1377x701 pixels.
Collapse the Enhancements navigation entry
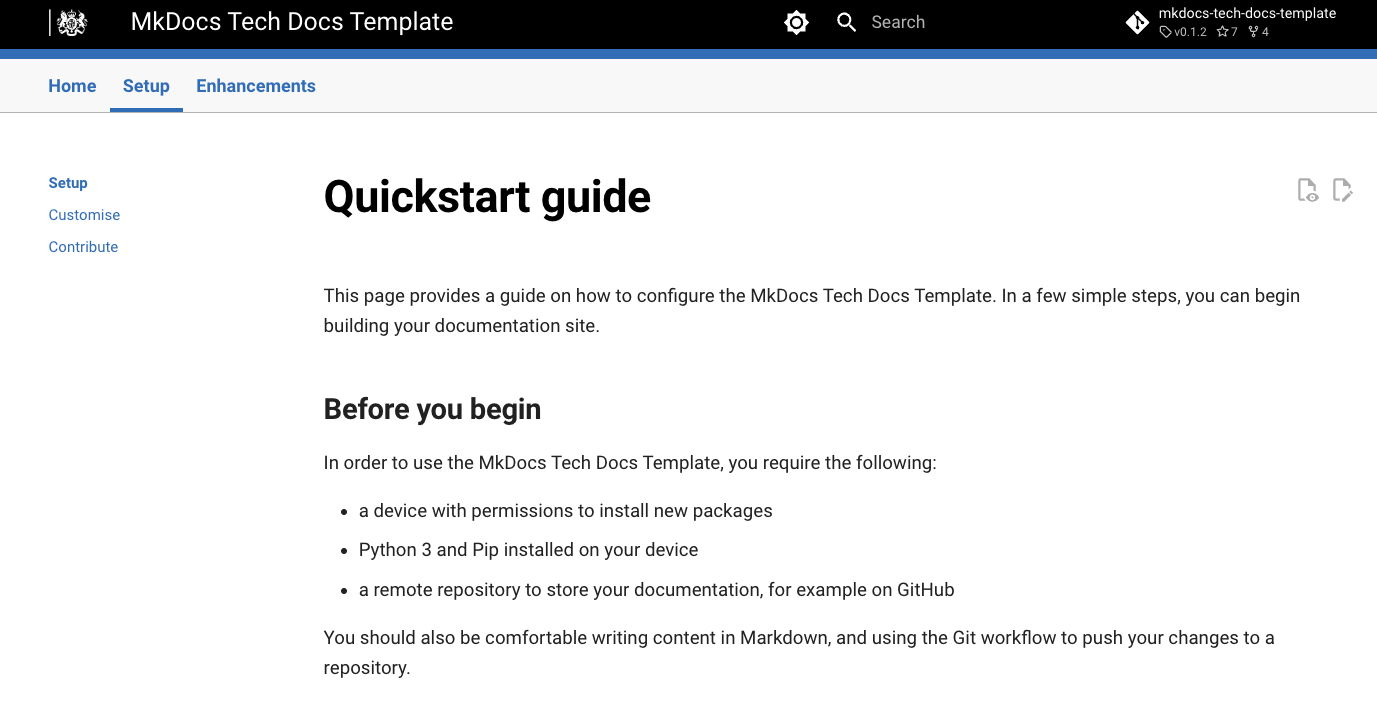255,86
